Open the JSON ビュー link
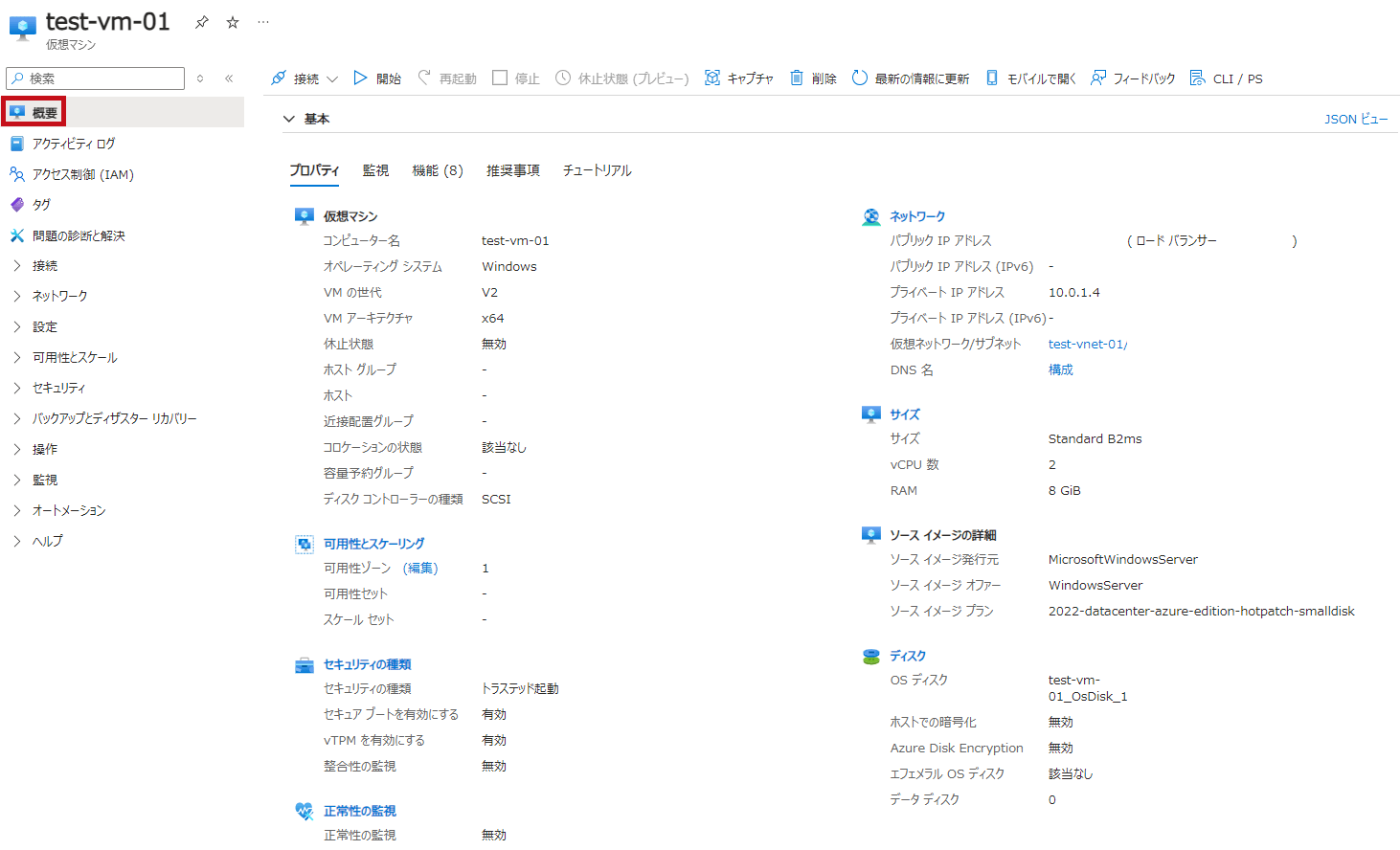1400x850 pixels. pos(1356,119)
